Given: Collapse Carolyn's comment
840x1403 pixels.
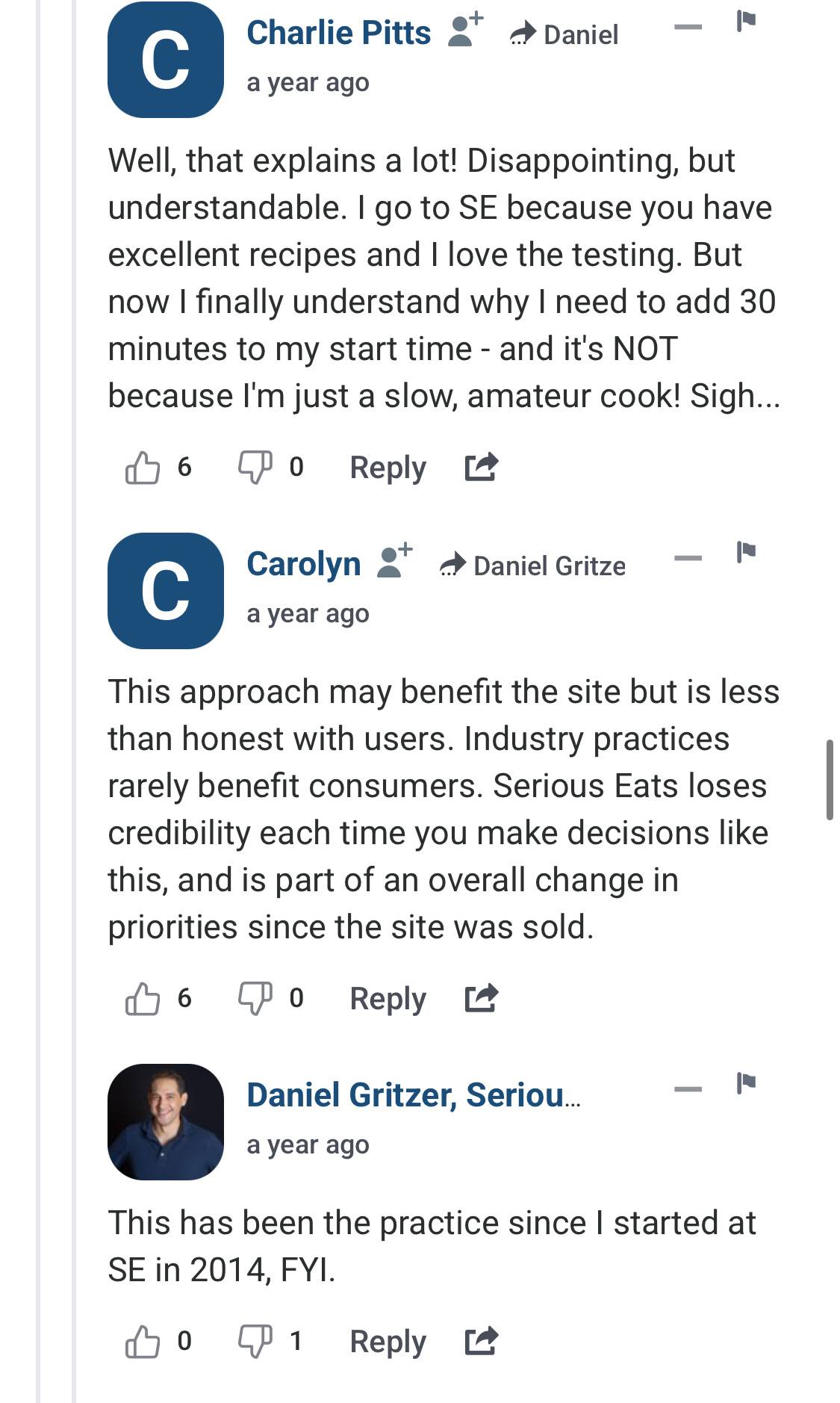Looking at the screenshot, I should click(688, 558).
